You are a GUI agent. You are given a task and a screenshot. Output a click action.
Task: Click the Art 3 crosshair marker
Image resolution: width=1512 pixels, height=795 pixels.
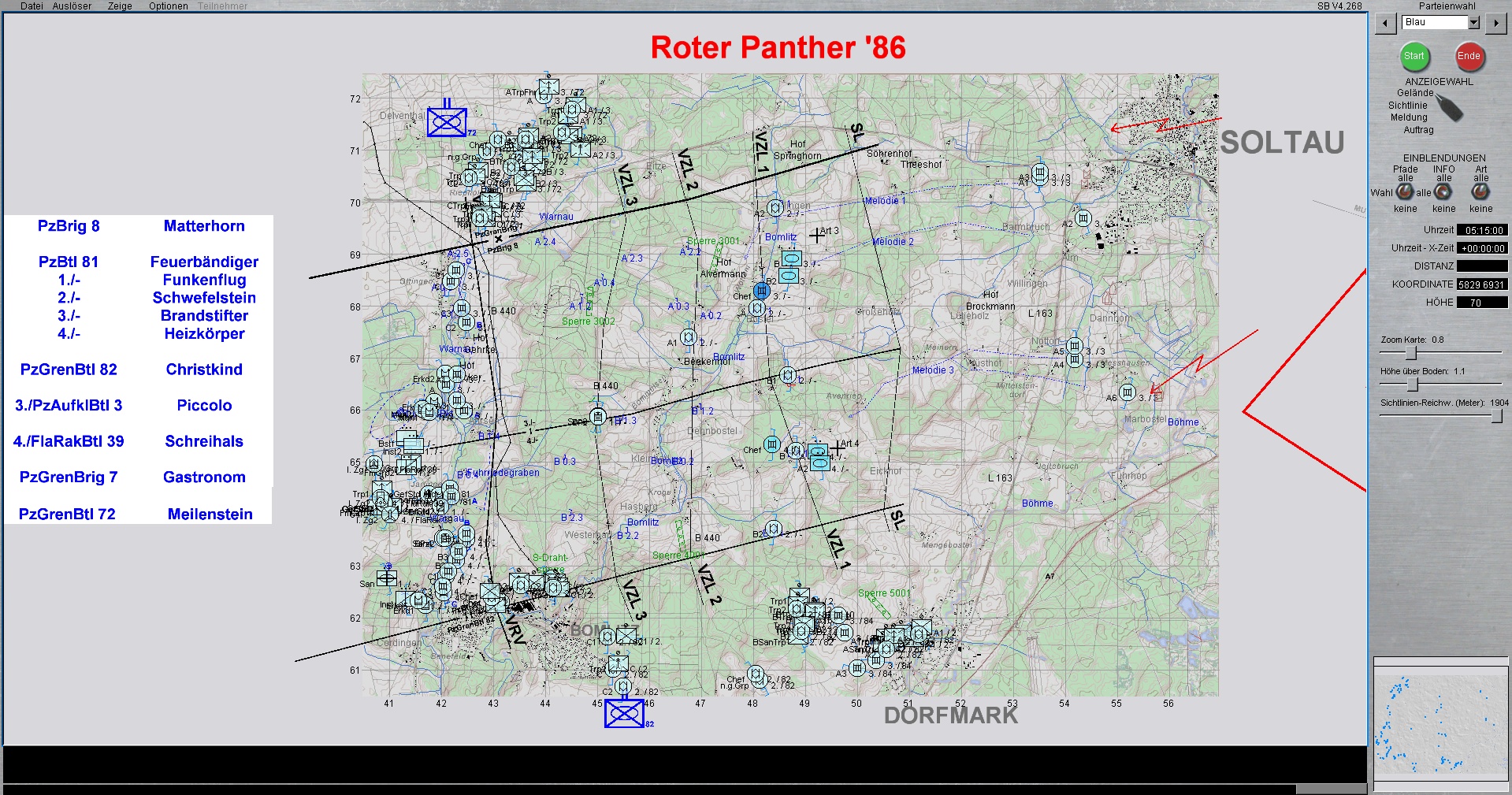point(817,234)
